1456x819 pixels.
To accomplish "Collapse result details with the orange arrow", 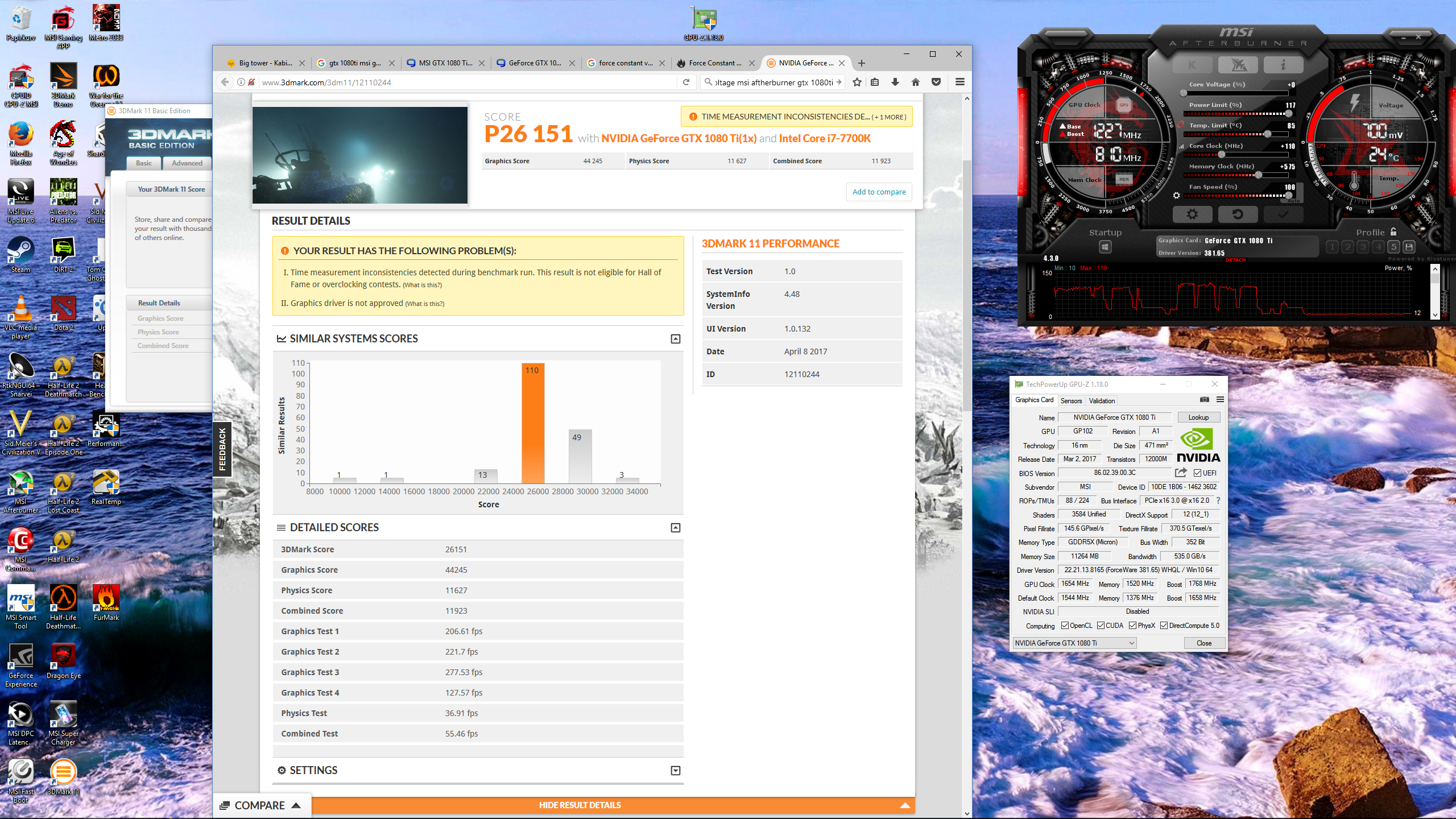I will pos(905,805).
